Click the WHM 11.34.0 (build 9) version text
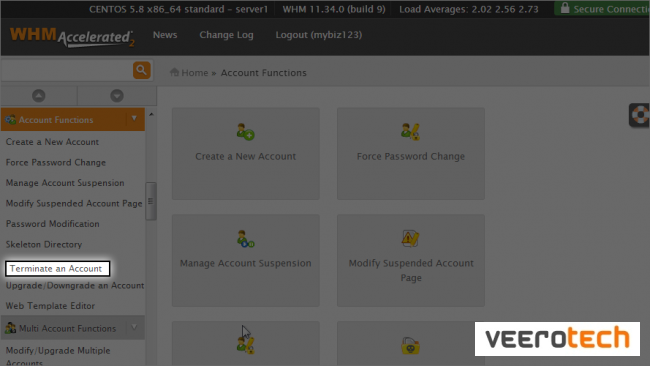The height and width of the screenshot is (366, 650). [334, 9]
